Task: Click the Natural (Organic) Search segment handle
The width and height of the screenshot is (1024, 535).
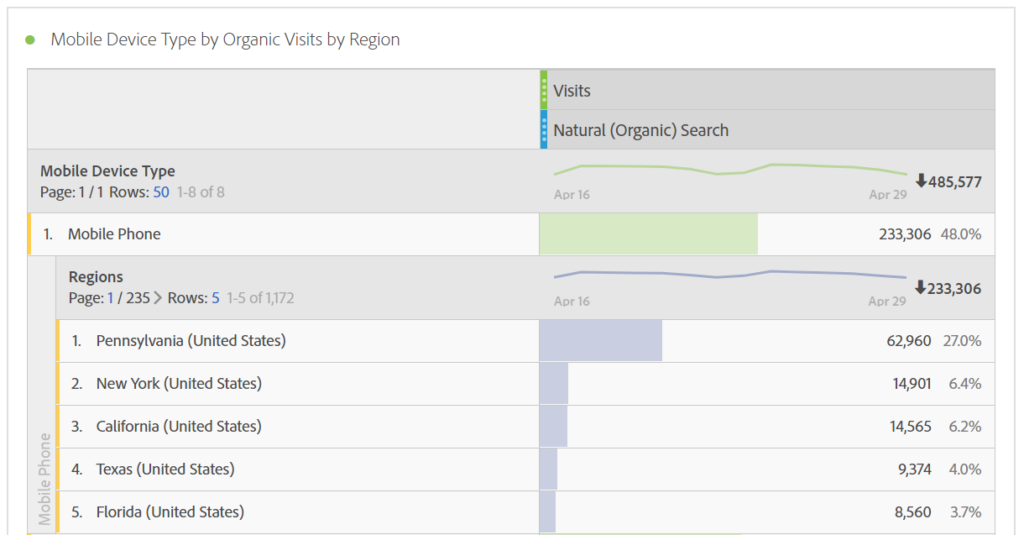Action: 544,130
